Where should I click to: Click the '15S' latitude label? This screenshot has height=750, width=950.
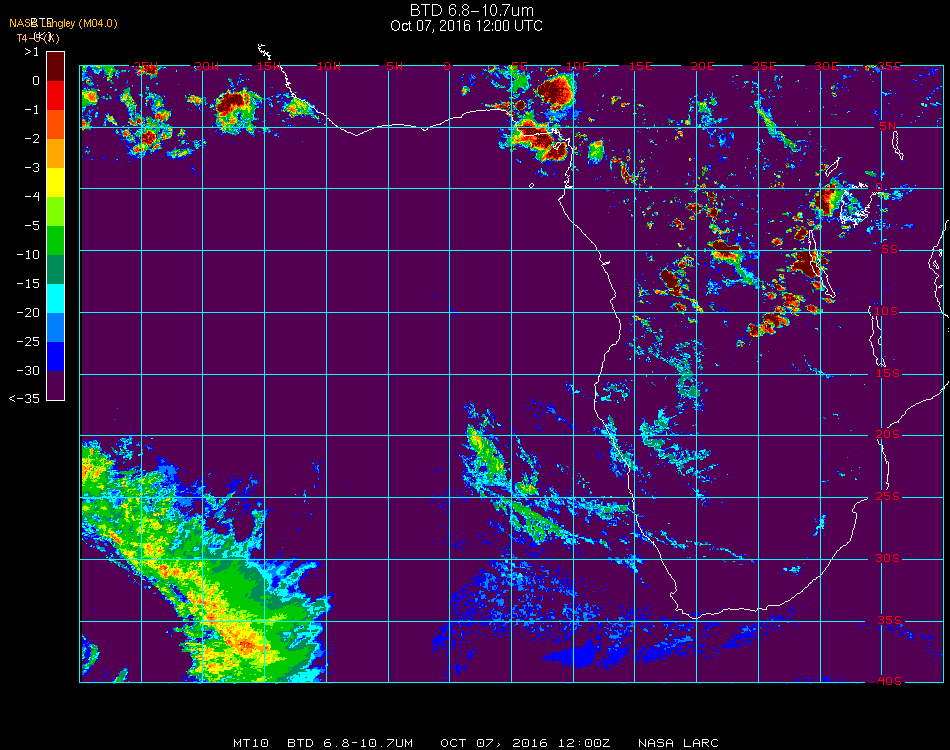(888, 373)
